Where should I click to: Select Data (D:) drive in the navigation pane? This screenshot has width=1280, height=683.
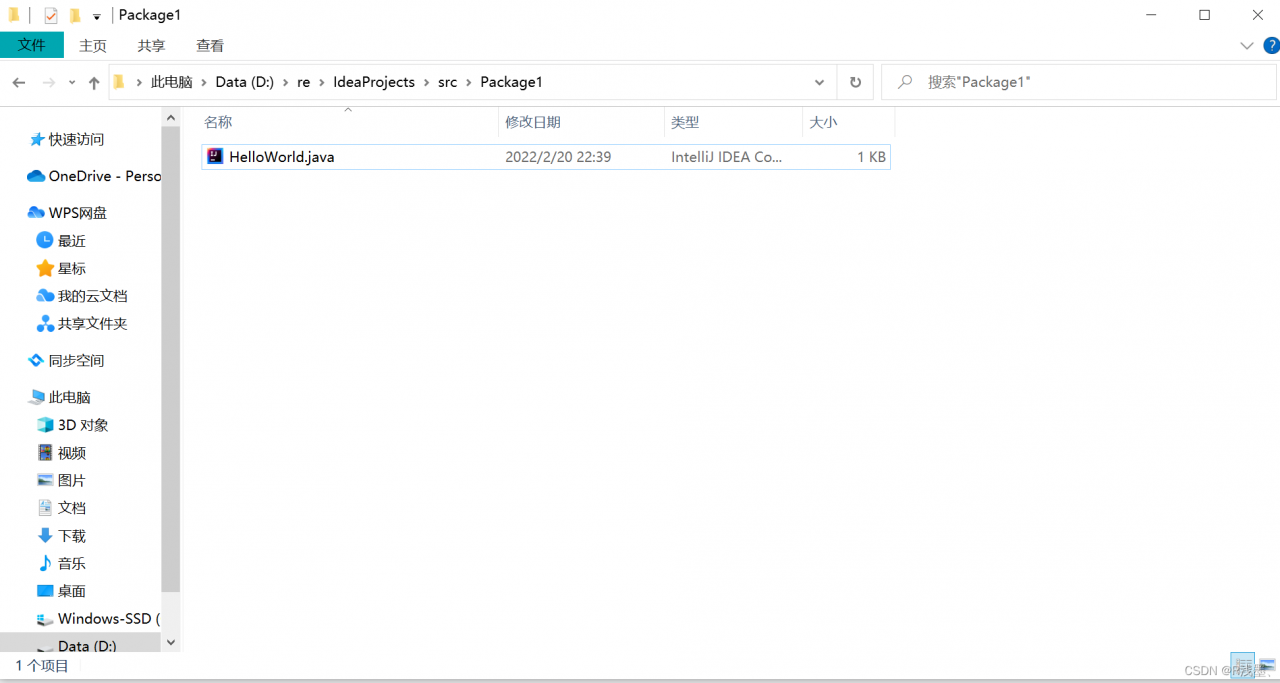point(80,645)
